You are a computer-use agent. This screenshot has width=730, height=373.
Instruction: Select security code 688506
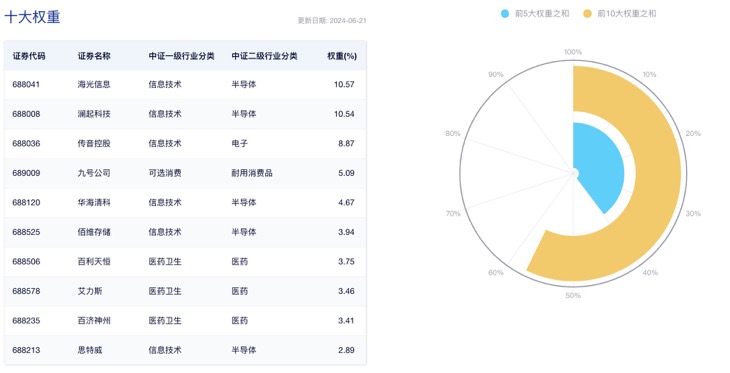coord(26,262)
